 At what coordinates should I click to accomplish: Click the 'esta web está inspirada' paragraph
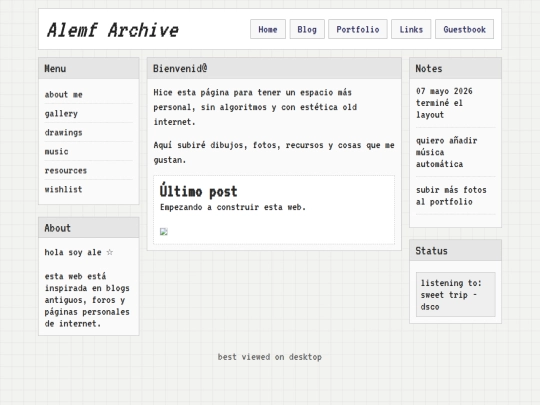click(87, 300)
